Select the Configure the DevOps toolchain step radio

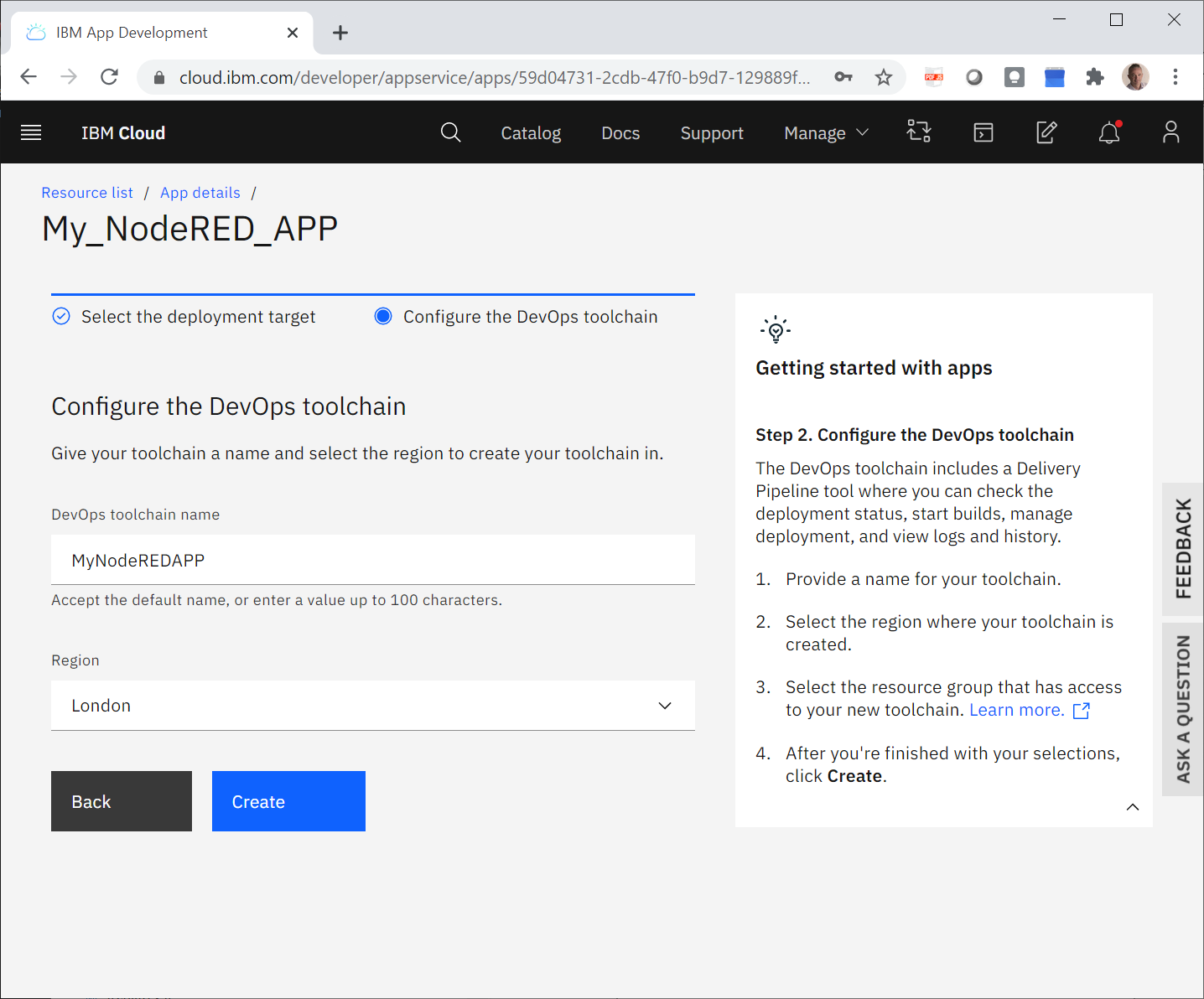pyautogui.click(x=383, y=316)
